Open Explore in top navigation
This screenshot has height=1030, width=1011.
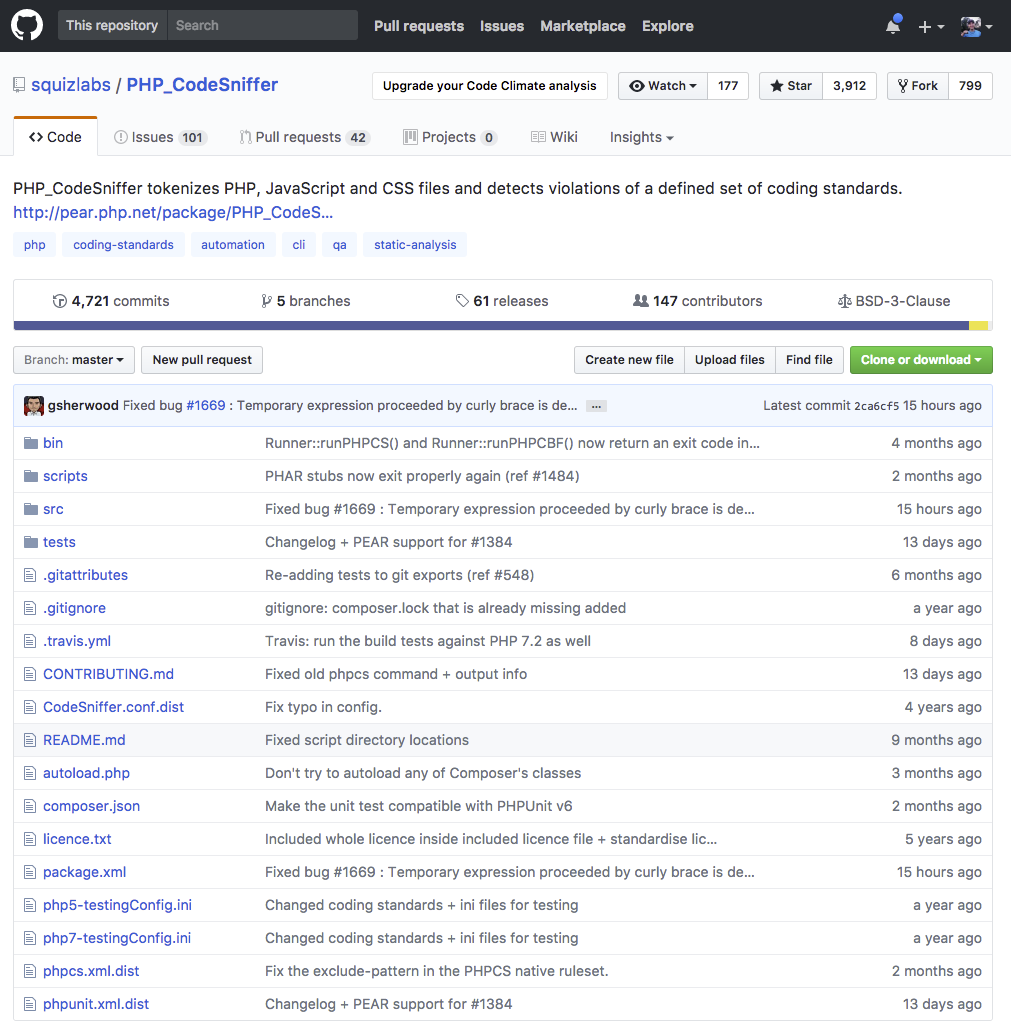[x=667, y=26]
